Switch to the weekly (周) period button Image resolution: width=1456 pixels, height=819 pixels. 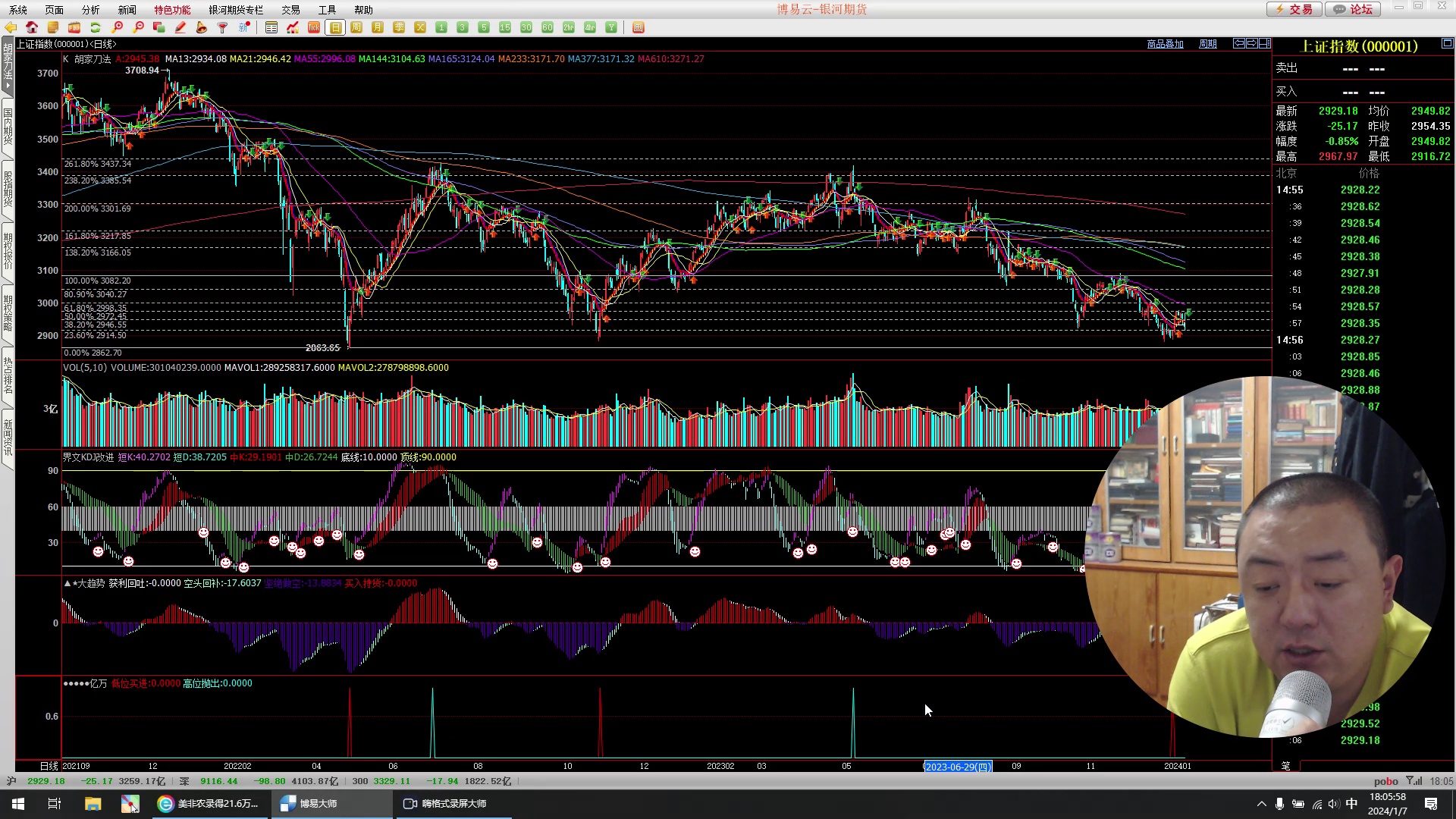pyautogui.click(x=356, y=27)
